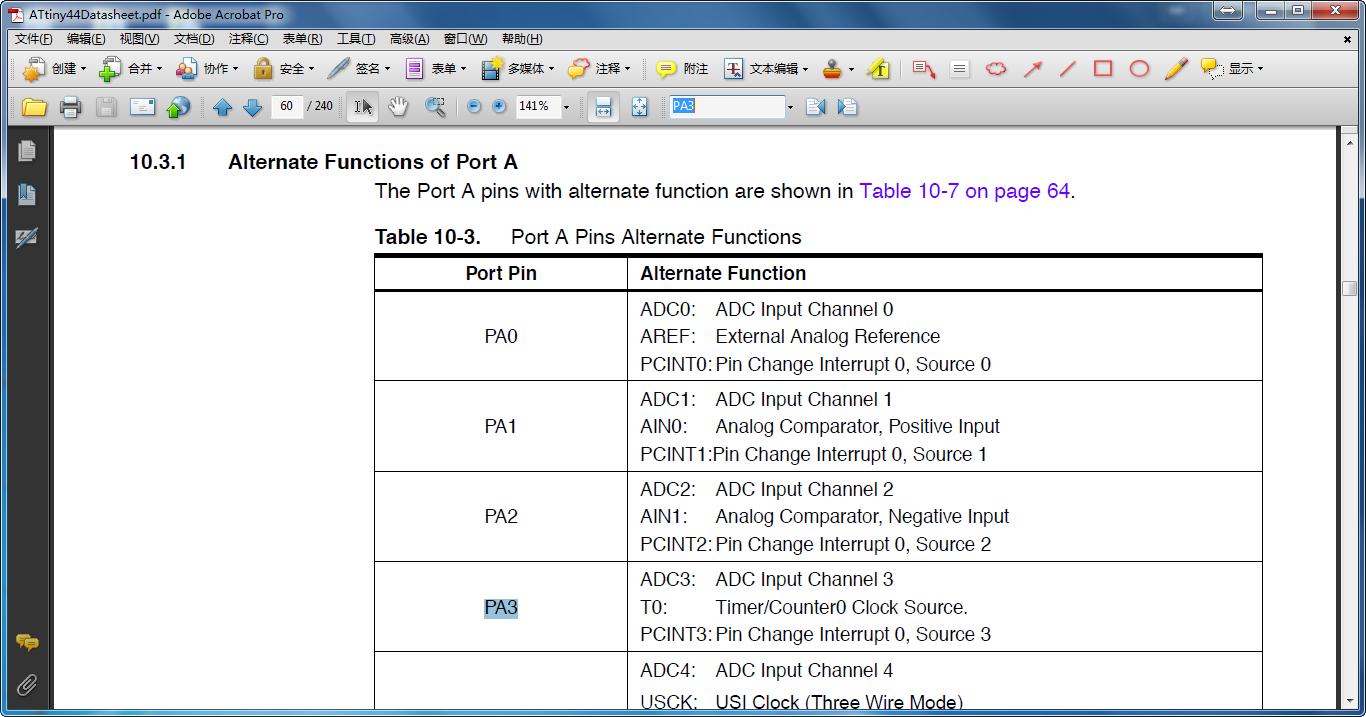The width and height of the screenshot is (1366, 717).
Task: Click the upload globe icon
Action: 178,107
